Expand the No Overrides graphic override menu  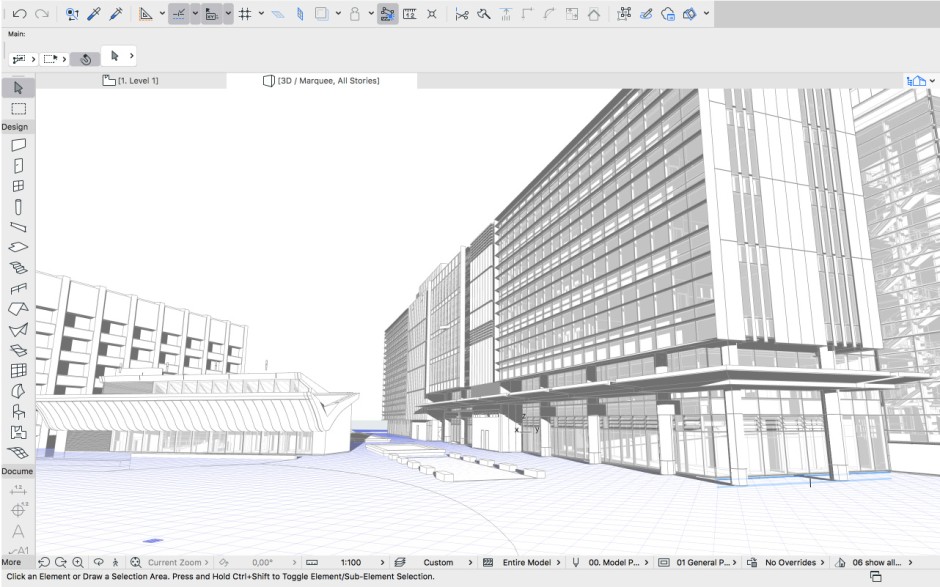tap(788, 563)
